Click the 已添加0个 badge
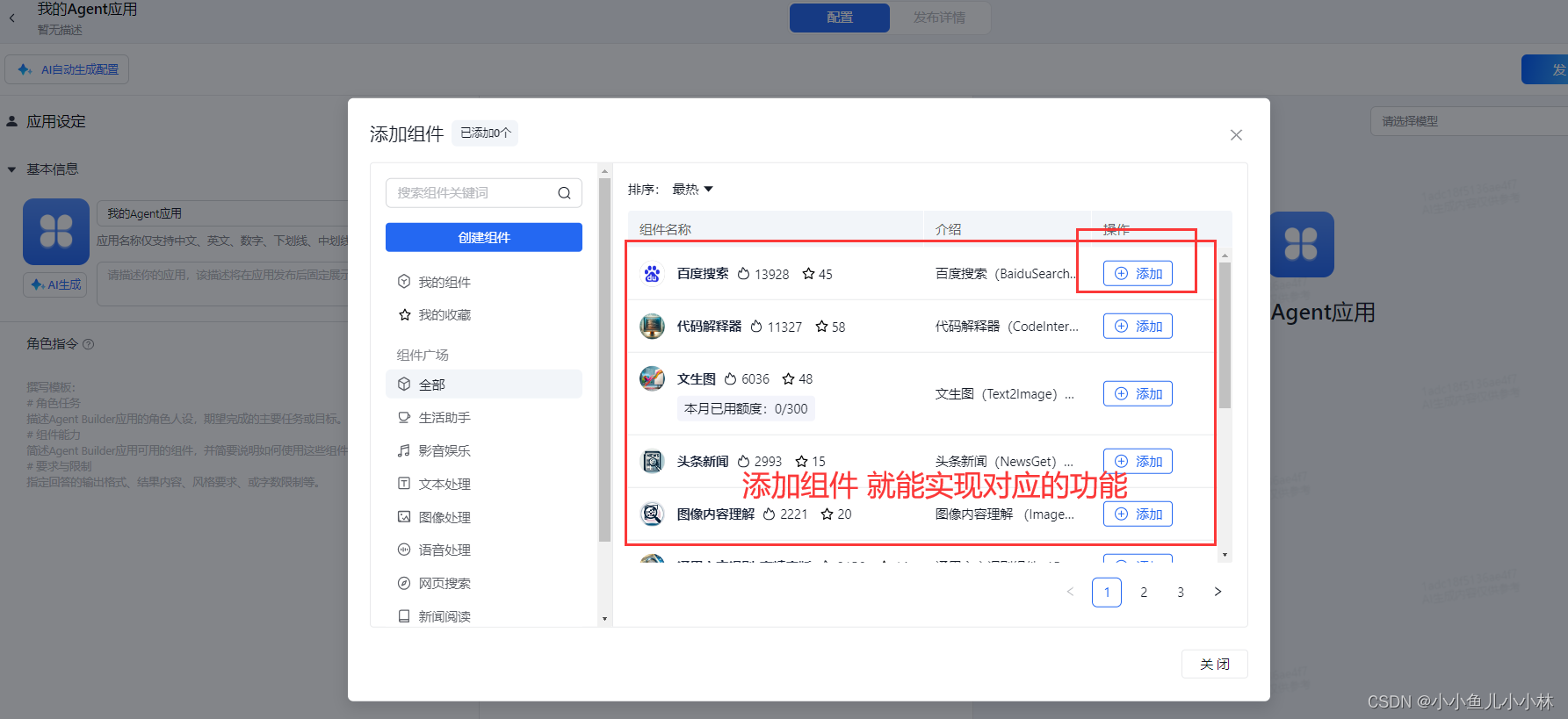The width and height of the screenshot is (1568, 719). (x=485, y=133)
